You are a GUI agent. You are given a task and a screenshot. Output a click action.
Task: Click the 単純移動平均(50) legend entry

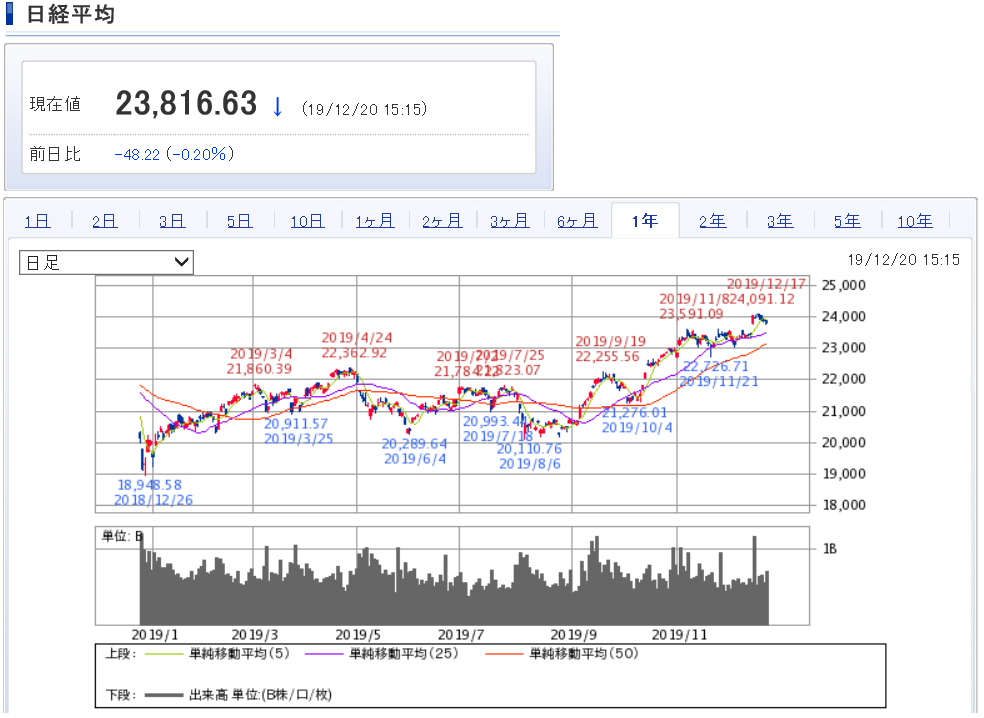click(562, 653)
